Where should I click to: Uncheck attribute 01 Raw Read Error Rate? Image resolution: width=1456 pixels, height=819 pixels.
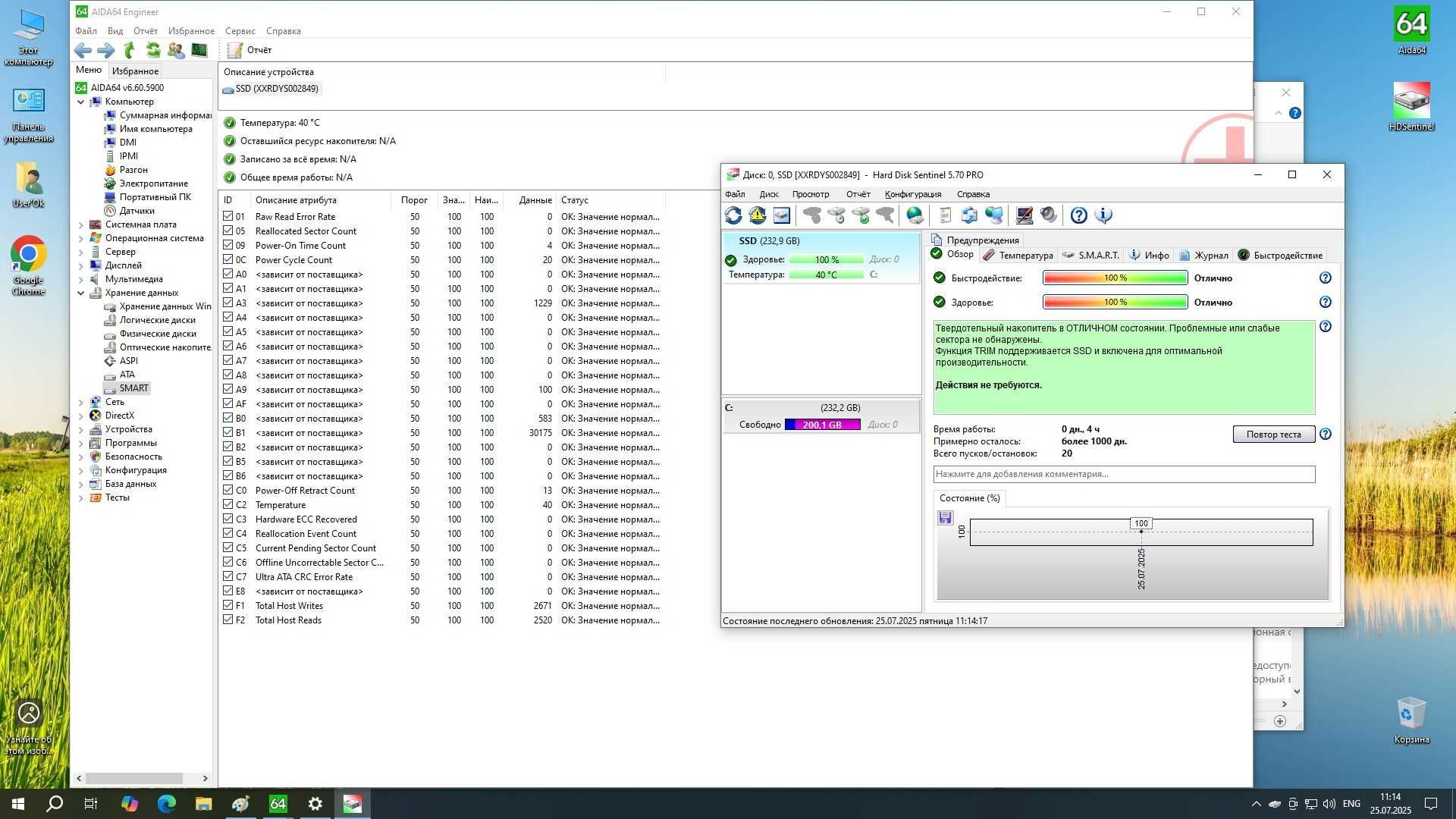(x=227, y=216)
